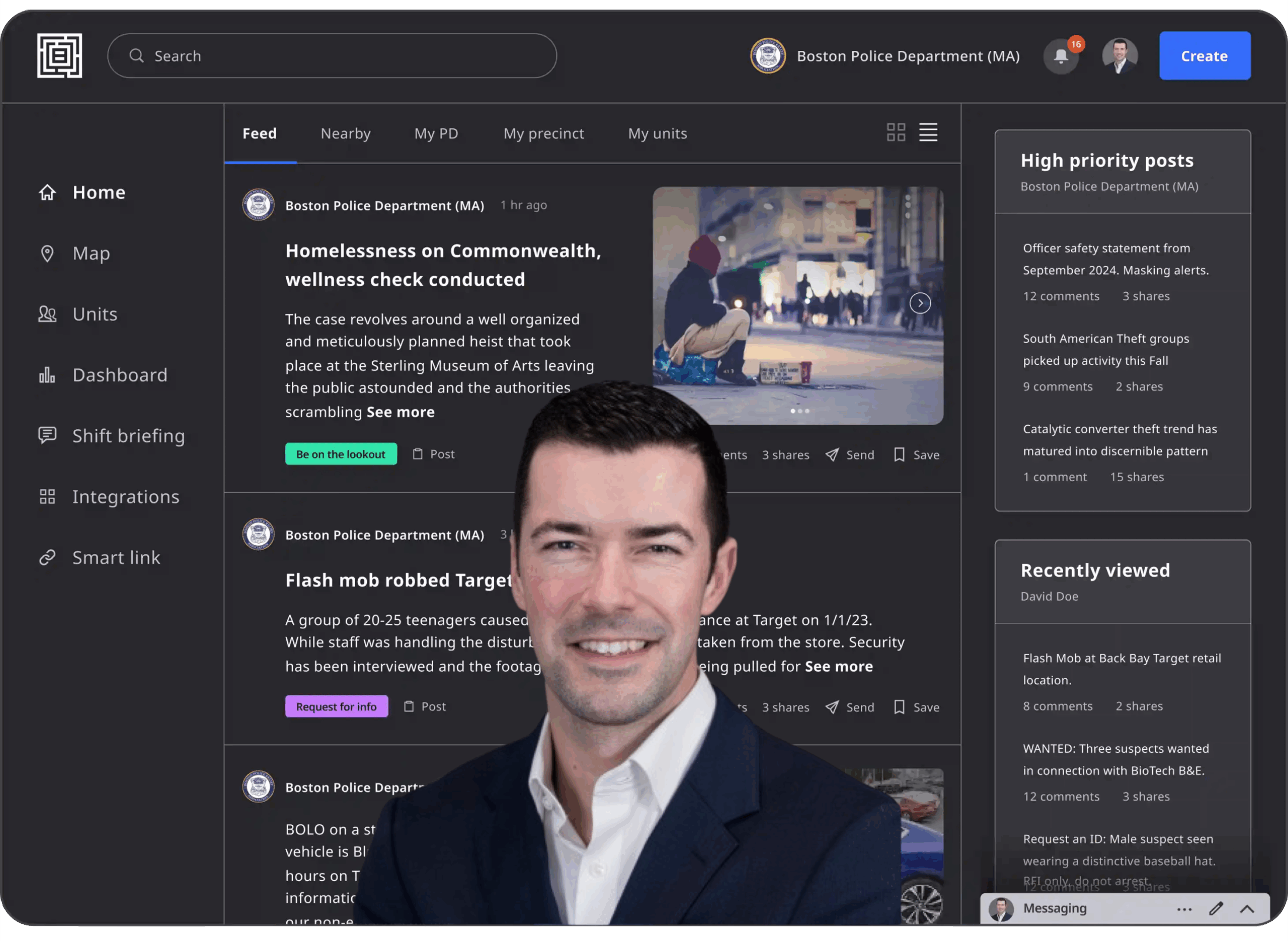The height and width of the screenshot is (941, 1288).
Task: Click the Units people icon
Action: click(47, 314)
